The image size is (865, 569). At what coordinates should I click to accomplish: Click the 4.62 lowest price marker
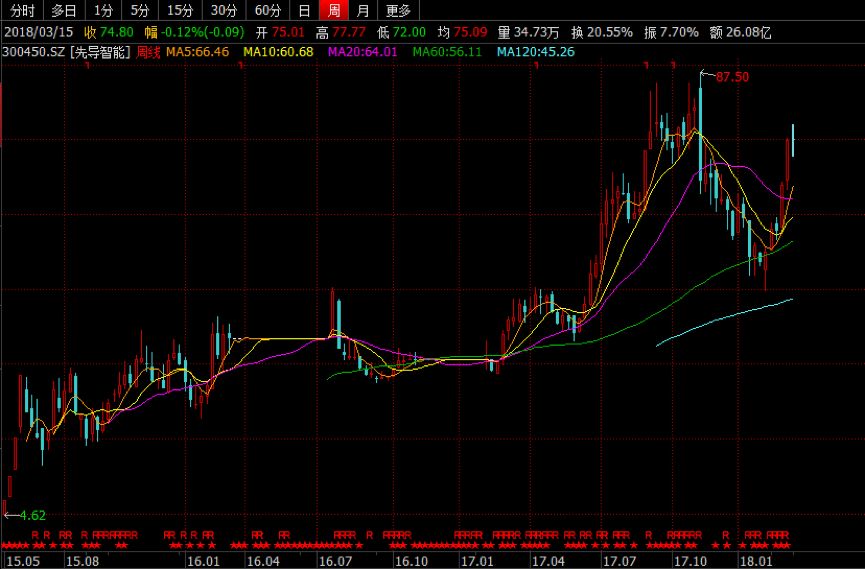33,515
